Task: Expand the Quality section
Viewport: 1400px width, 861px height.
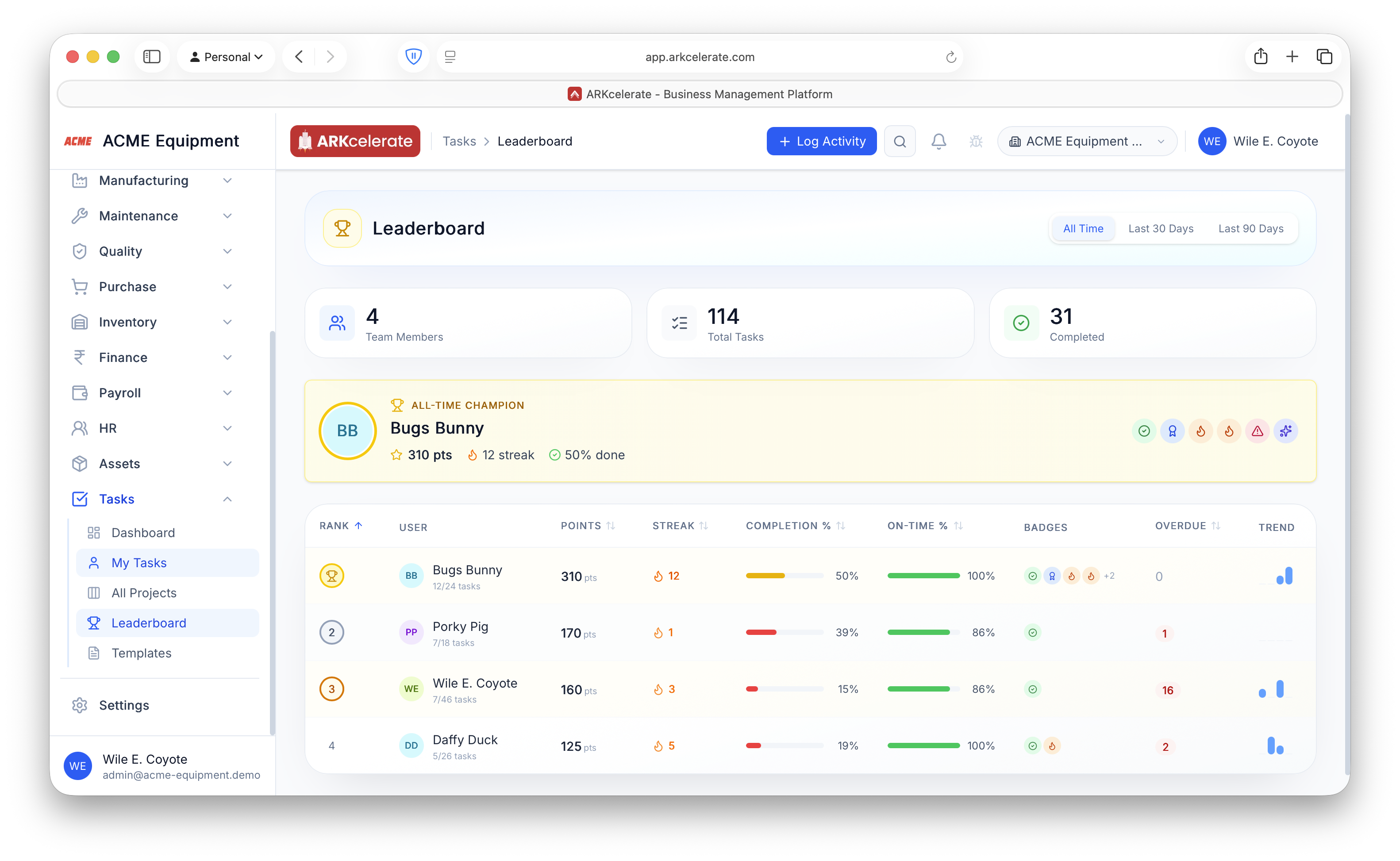Action: tap(154, 251)
